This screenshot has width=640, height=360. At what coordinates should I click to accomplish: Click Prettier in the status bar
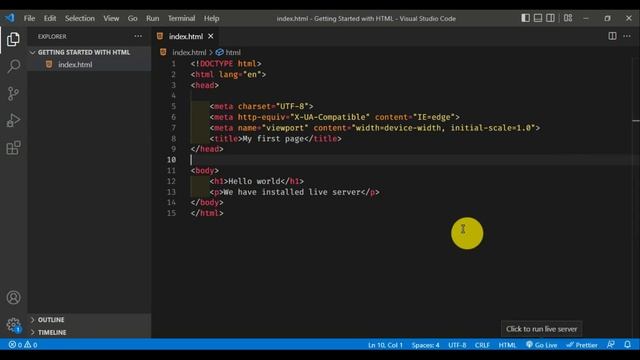(582, 344)
